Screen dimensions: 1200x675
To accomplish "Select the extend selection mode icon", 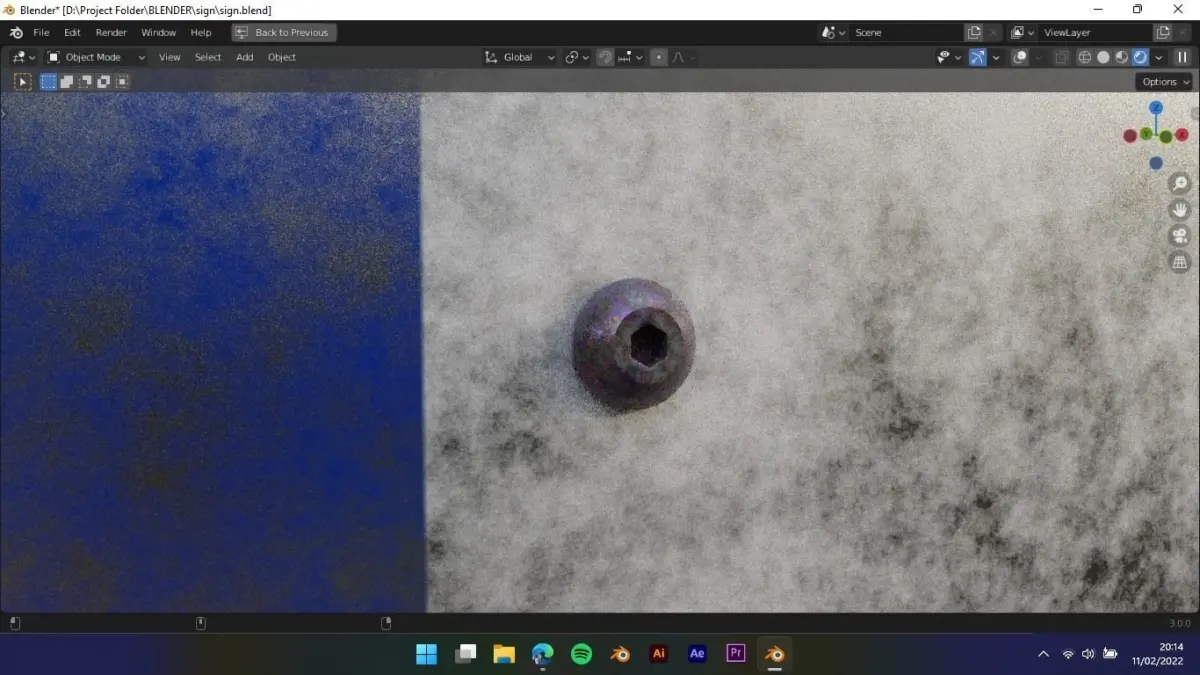I will coord(66,81).
